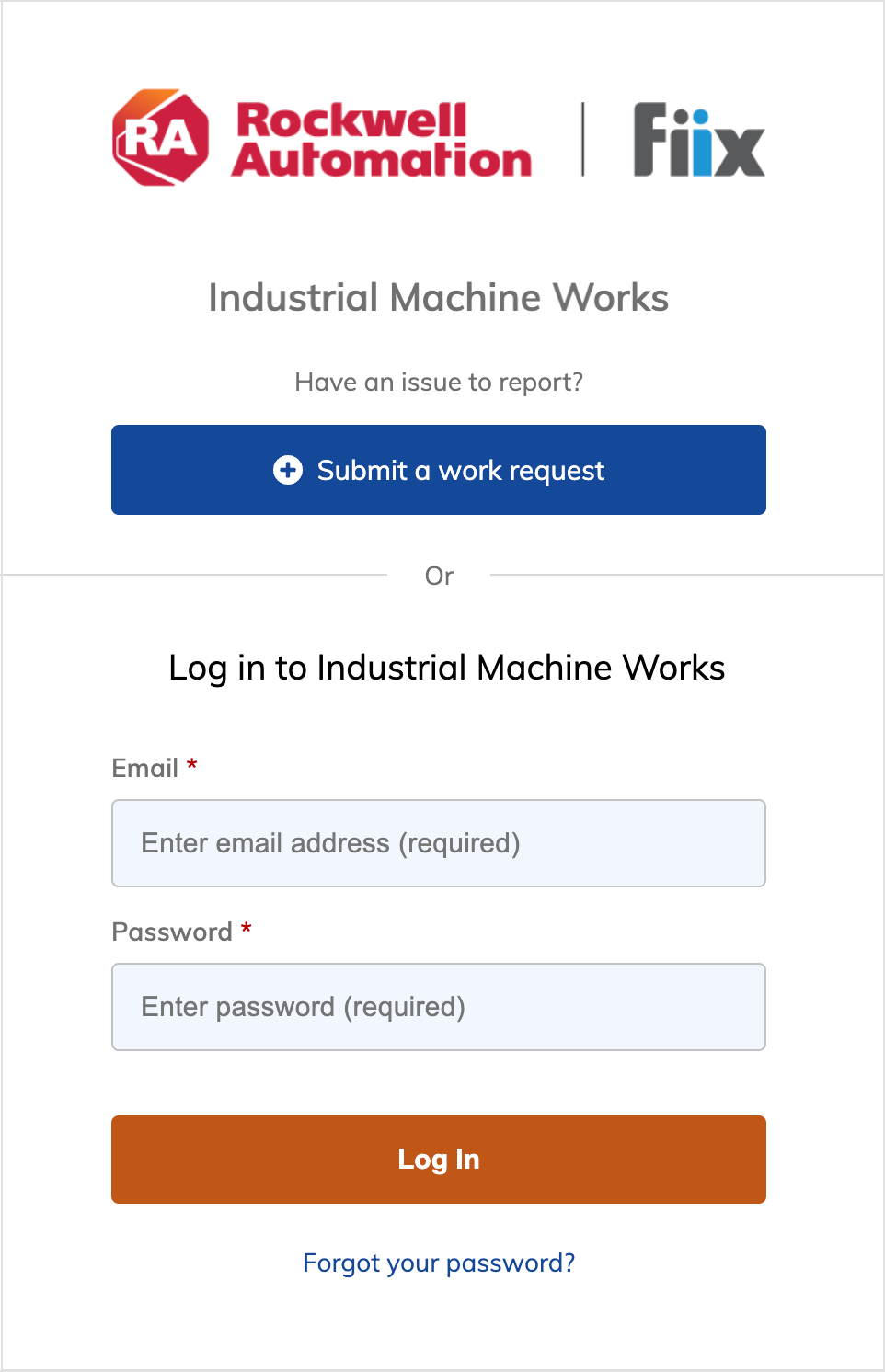The image size is (885, 1372).
Task: Click the red asterisk beside Email
Action: click(x=192, y=765)
